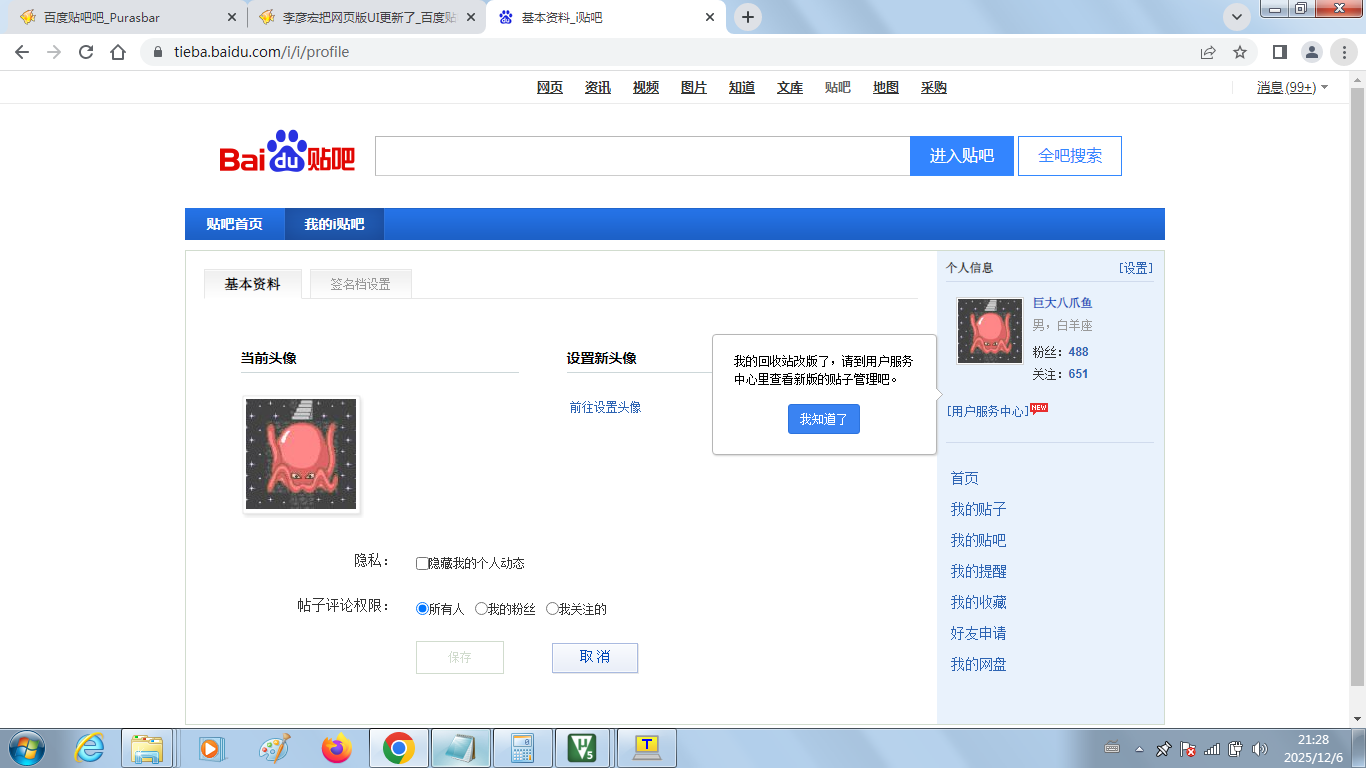The image size is (1366, 768).
Task: Click the 前往设置头像 link
Action: point(605,407)
